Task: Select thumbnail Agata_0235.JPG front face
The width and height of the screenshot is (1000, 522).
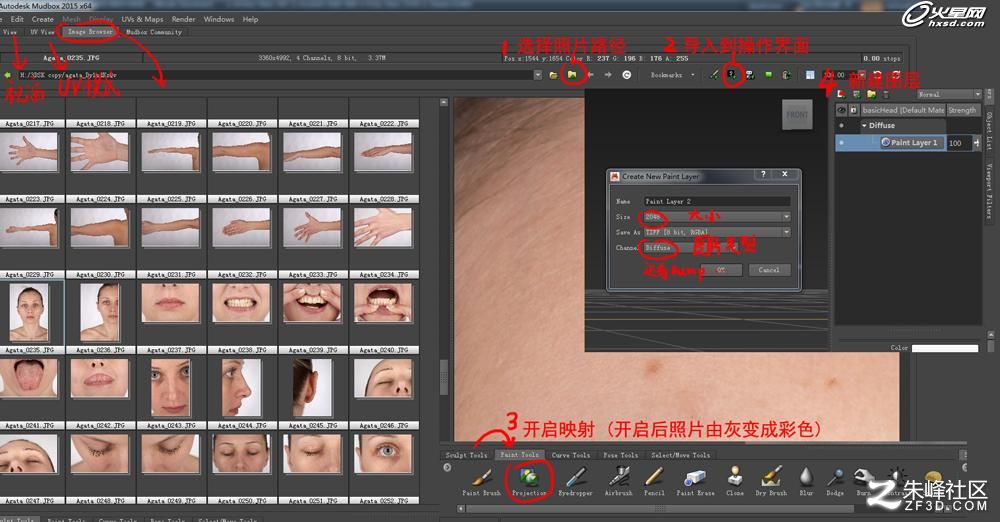Action: click(29, 313)
